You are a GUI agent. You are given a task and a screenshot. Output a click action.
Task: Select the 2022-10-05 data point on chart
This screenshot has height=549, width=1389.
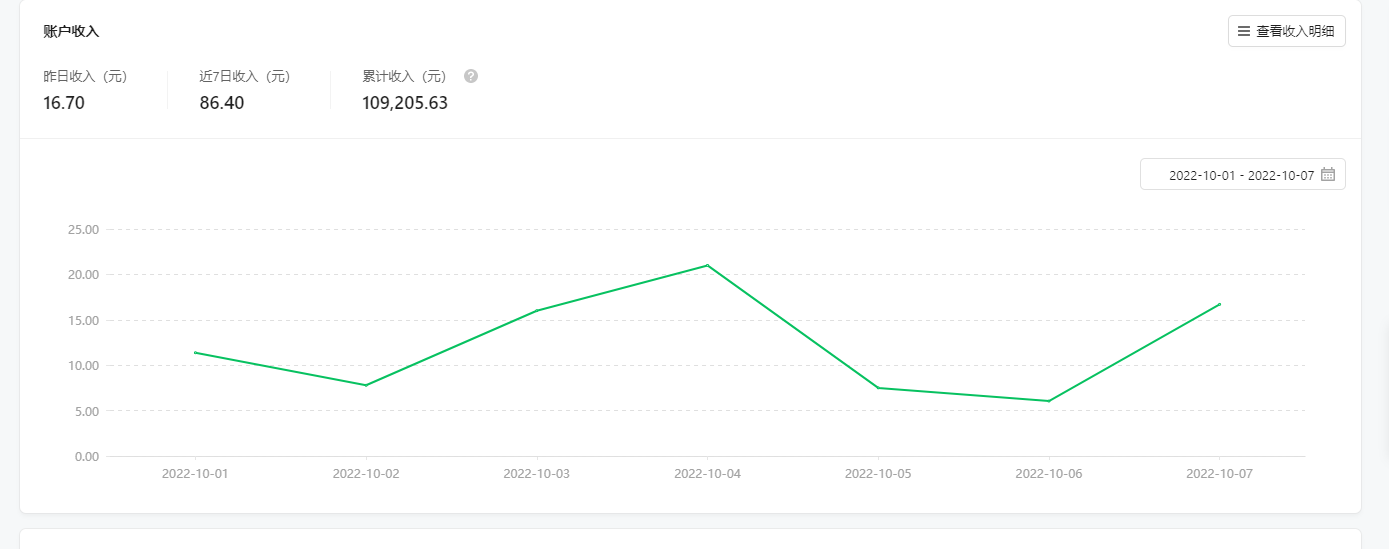tap(878, 387)
